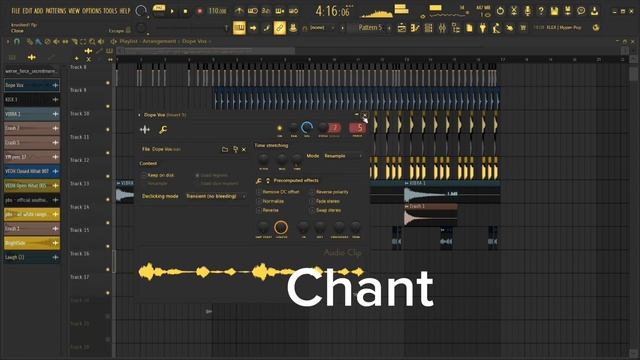640x360 pixels.
Task: Click the microphone recording icon
Action: (527, 11)
